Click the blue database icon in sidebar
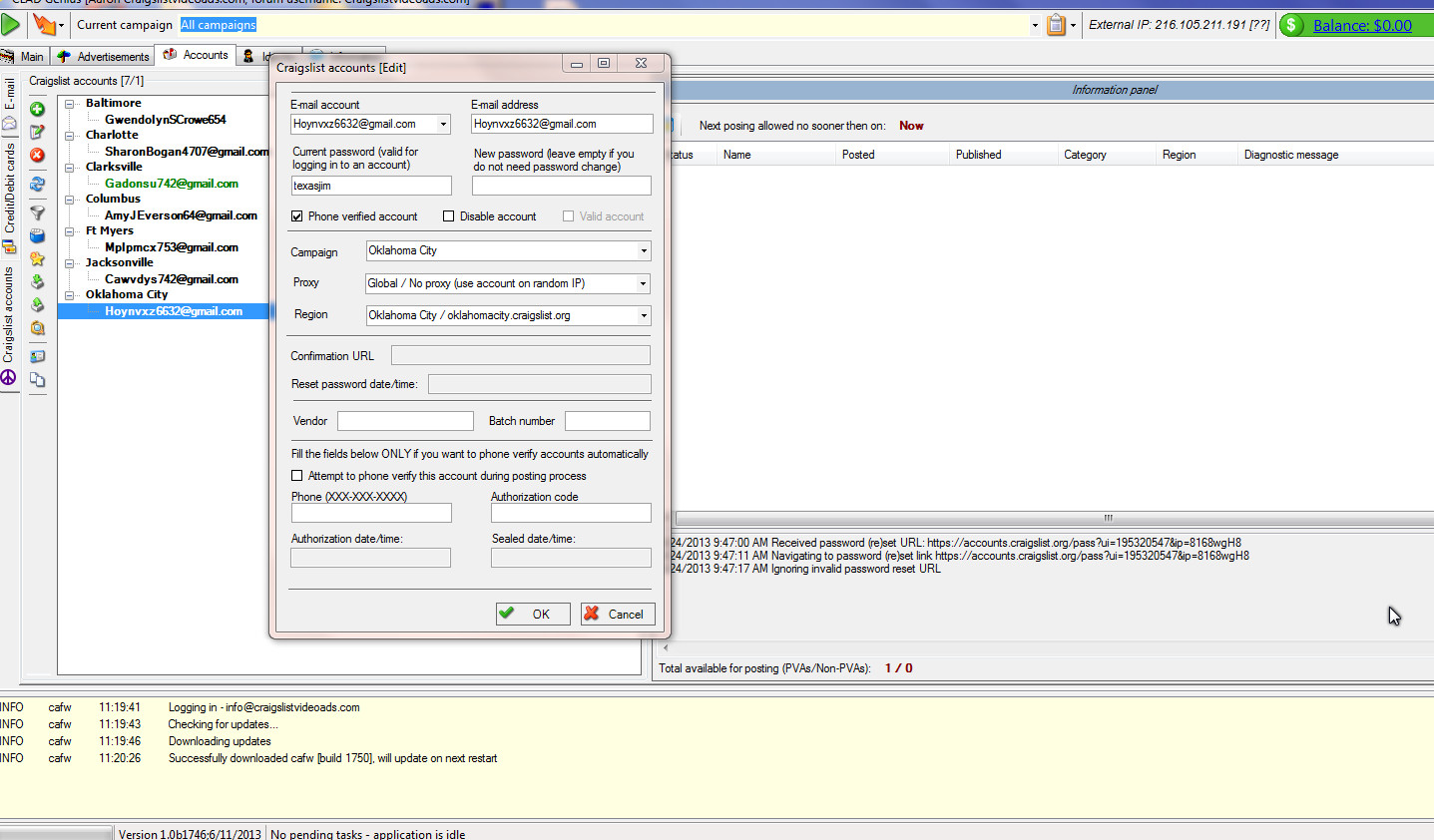 coord(37,235)
